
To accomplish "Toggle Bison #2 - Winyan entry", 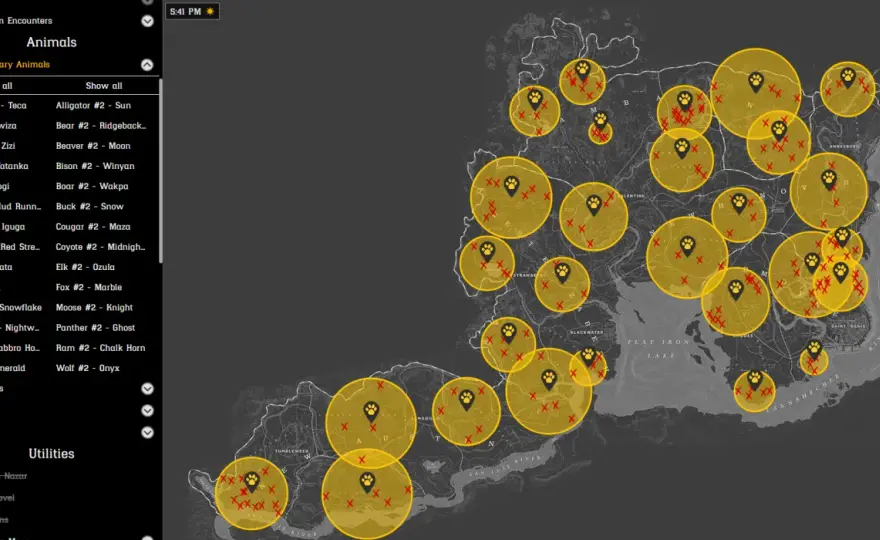I will (95, 166).
